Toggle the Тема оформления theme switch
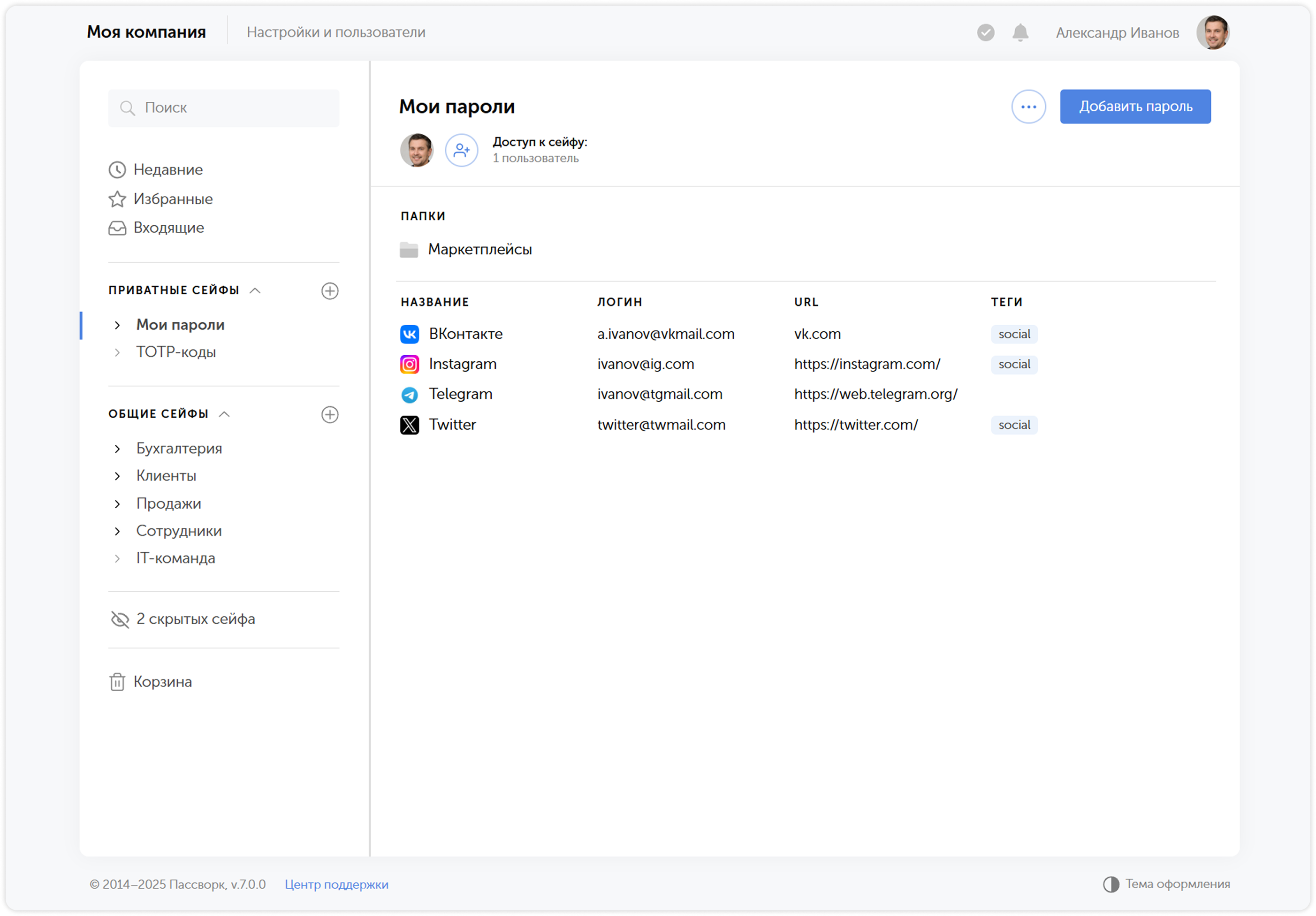This screenshot has width=1316, height=916. (1166, 885)
